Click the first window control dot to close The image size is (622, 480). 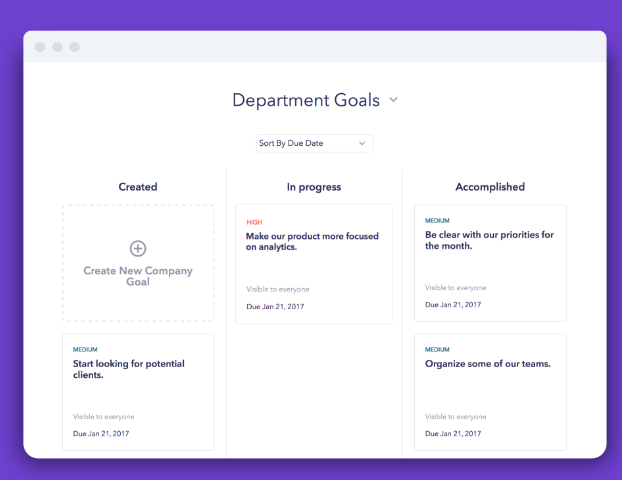pyautogui.click(x=40, y=47)
